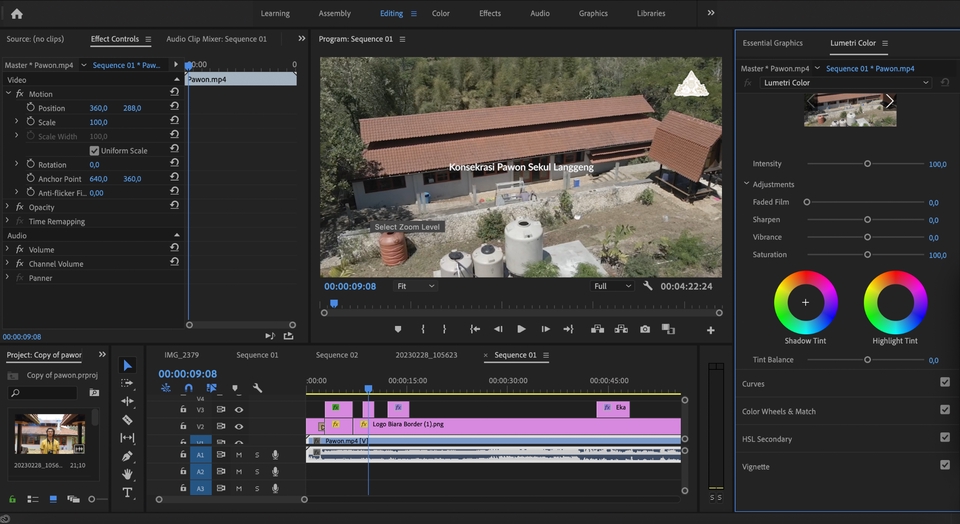The image size is (960, 524).
Task: Play the sequence in Program monitor
Action: (x=521, y=329)
